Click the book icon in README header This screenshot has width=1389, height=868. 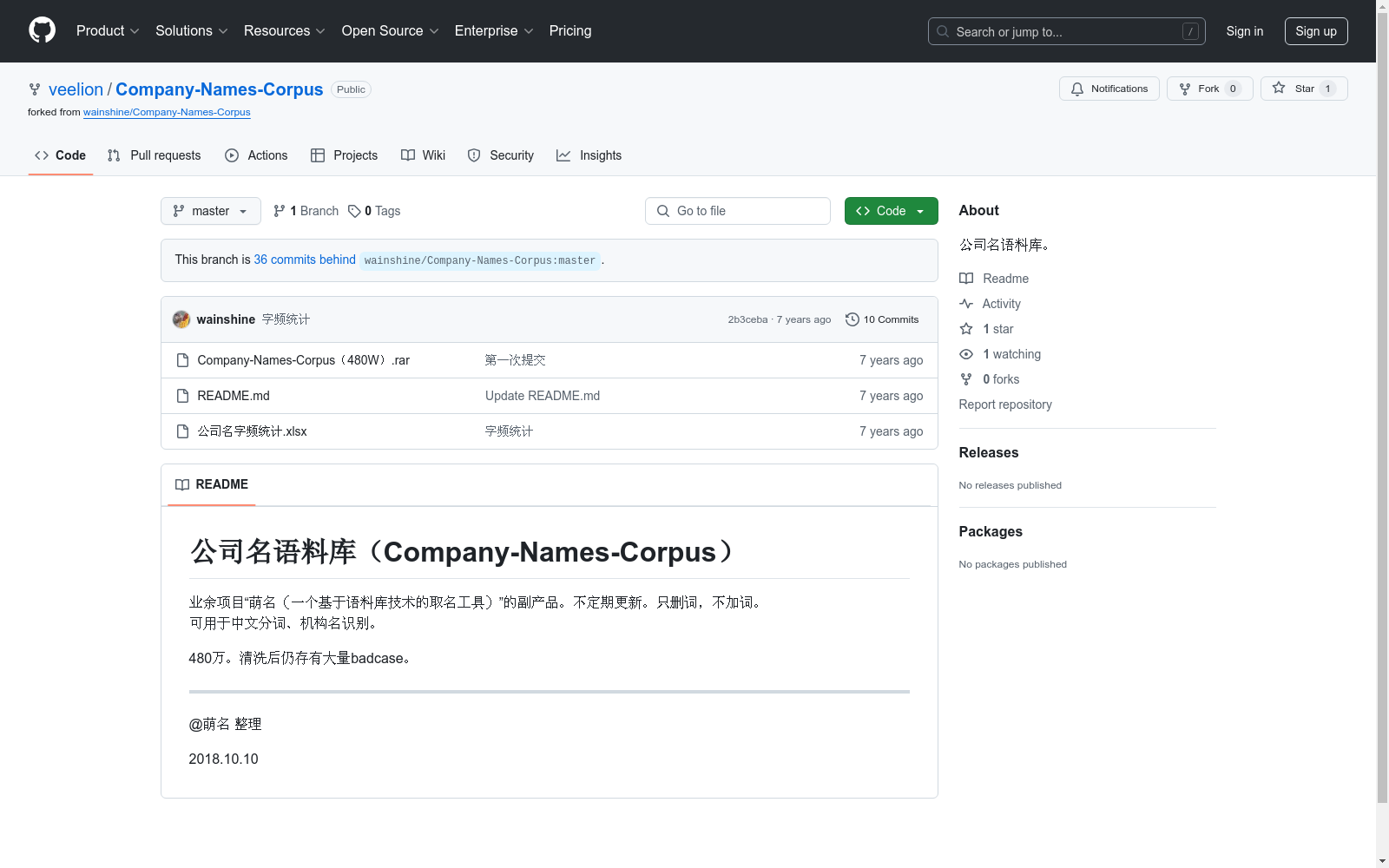182,484
